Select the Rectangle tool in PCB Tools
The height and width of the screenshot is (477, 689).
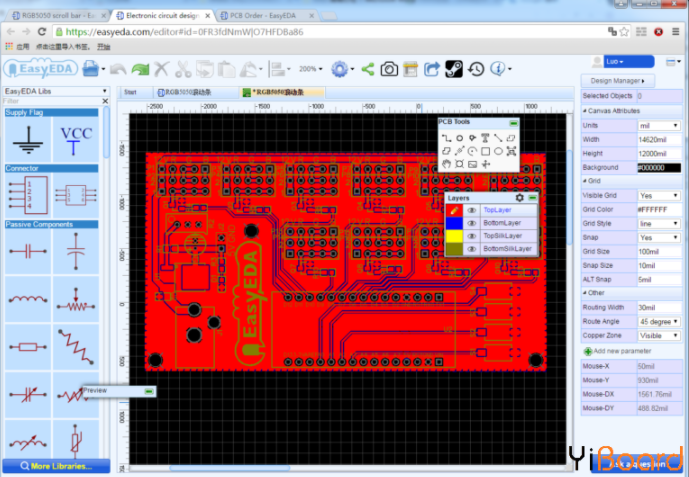(x=485, y=152)
